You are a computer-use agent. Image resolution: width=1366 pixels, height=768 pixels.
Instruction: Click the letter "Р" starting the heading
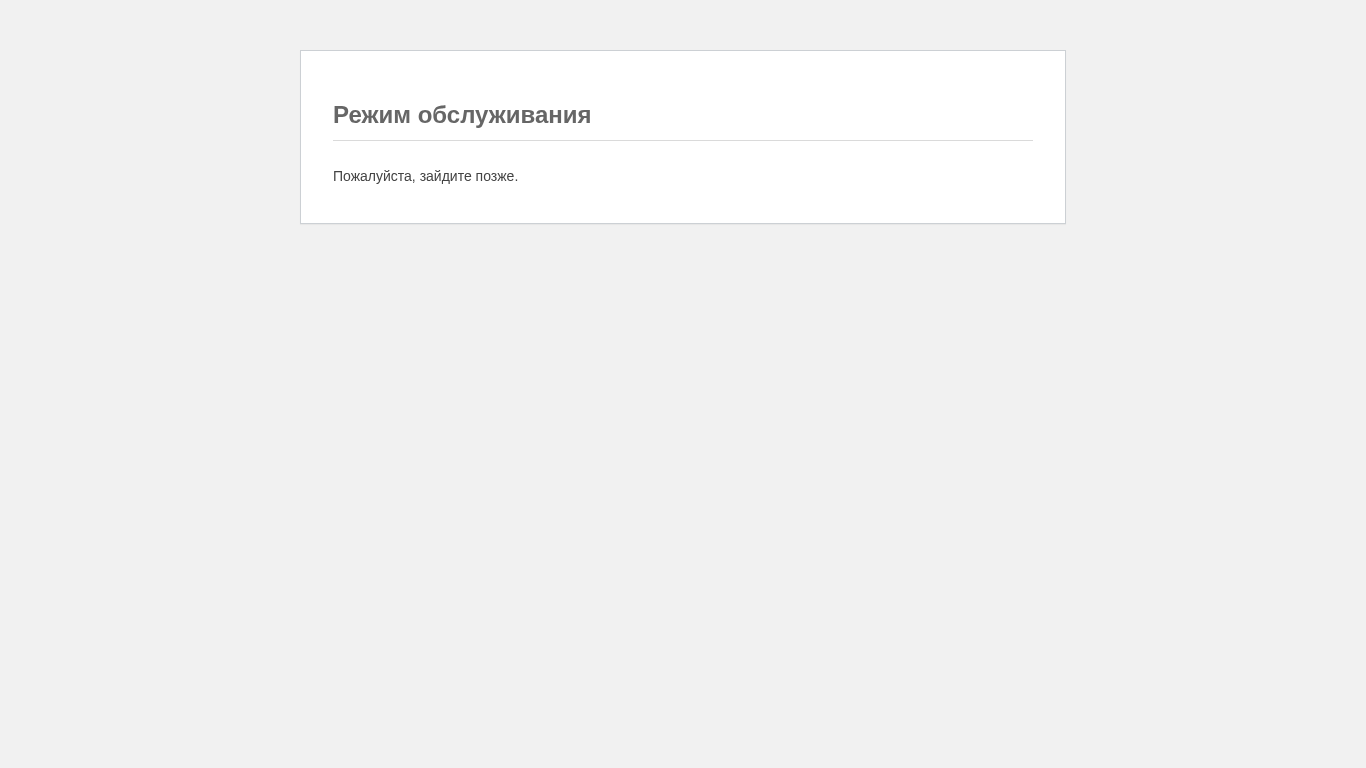click(341, 115)
